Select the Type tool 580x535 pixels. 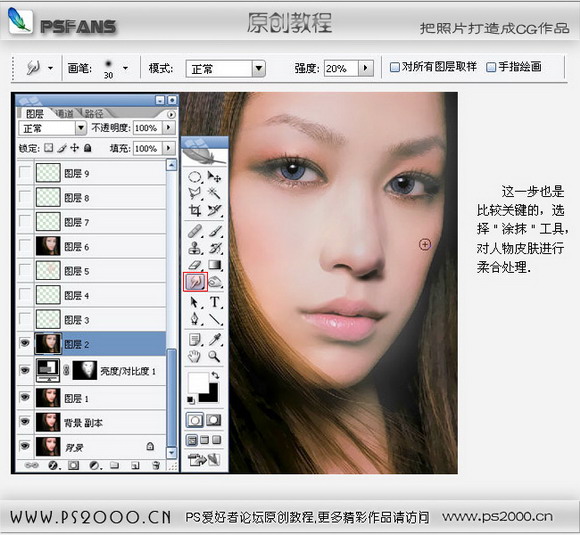(x=215, y=302)
